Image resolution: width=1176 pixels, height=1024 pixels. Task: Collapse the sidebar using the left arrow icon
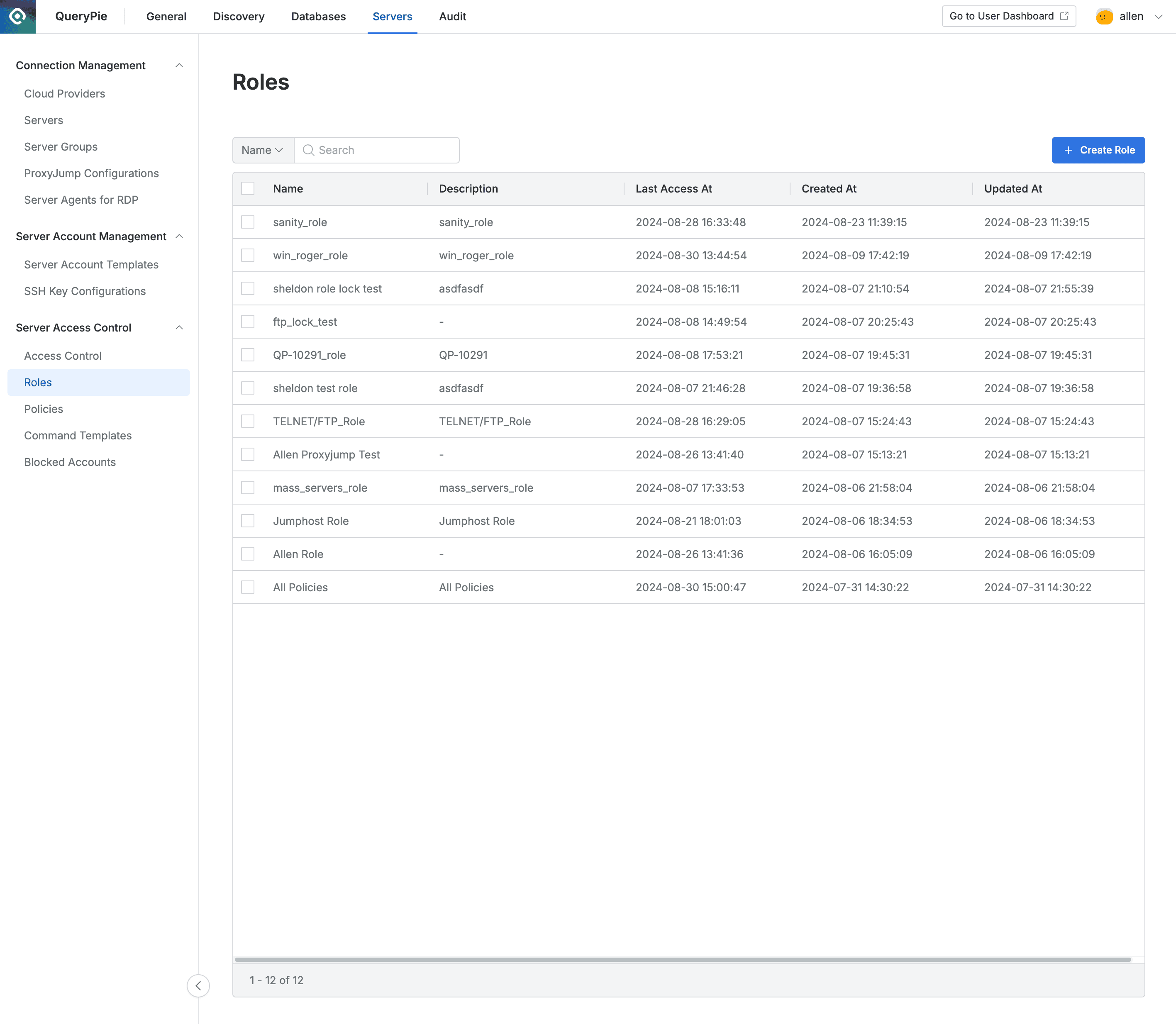pos(198,986)
